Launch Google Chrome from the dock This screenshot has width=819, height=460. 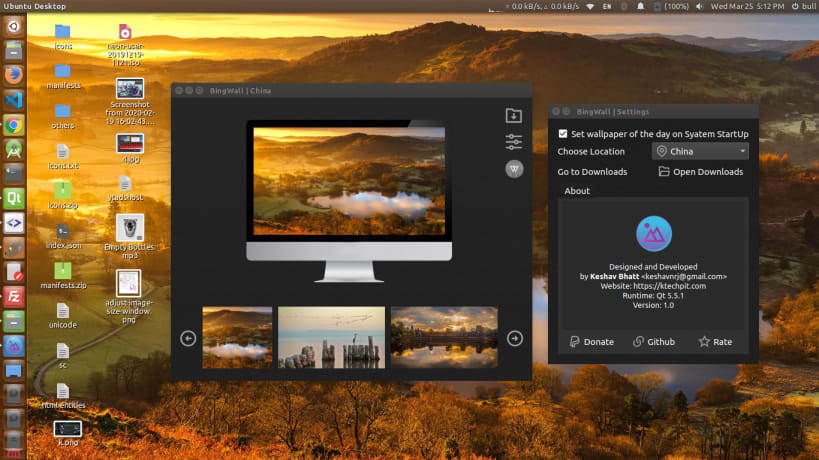click(x=14, y=125)
